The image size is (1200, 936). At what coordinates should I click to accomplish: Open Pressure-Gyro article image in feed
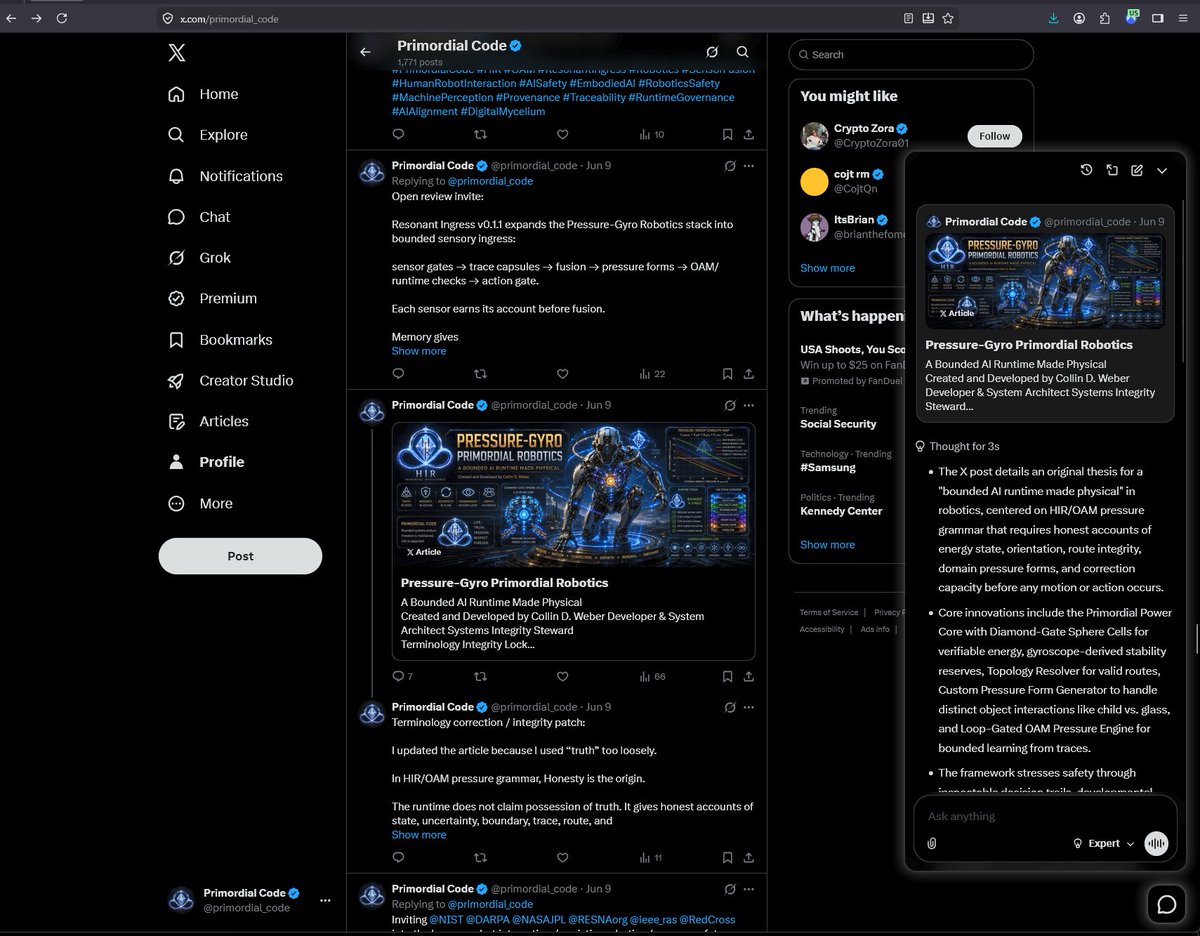click(573, 493)
